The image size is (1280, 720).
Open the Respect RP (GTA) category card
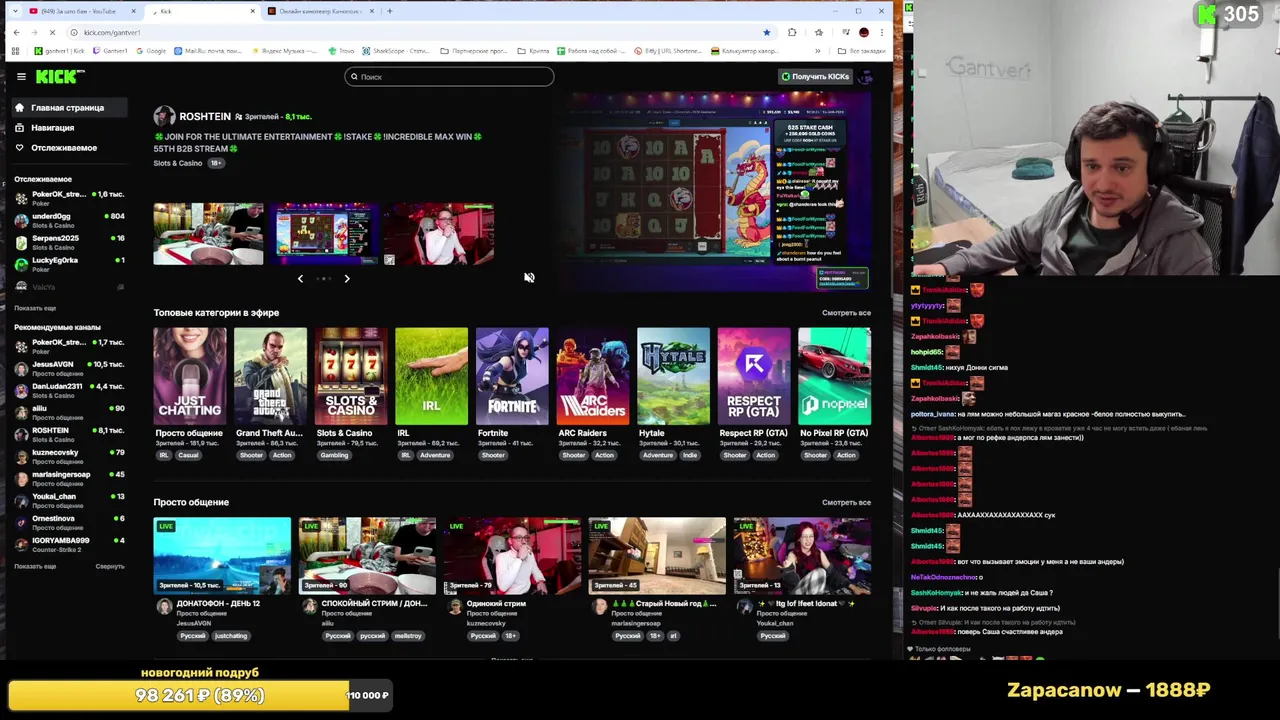pos(754,377)
